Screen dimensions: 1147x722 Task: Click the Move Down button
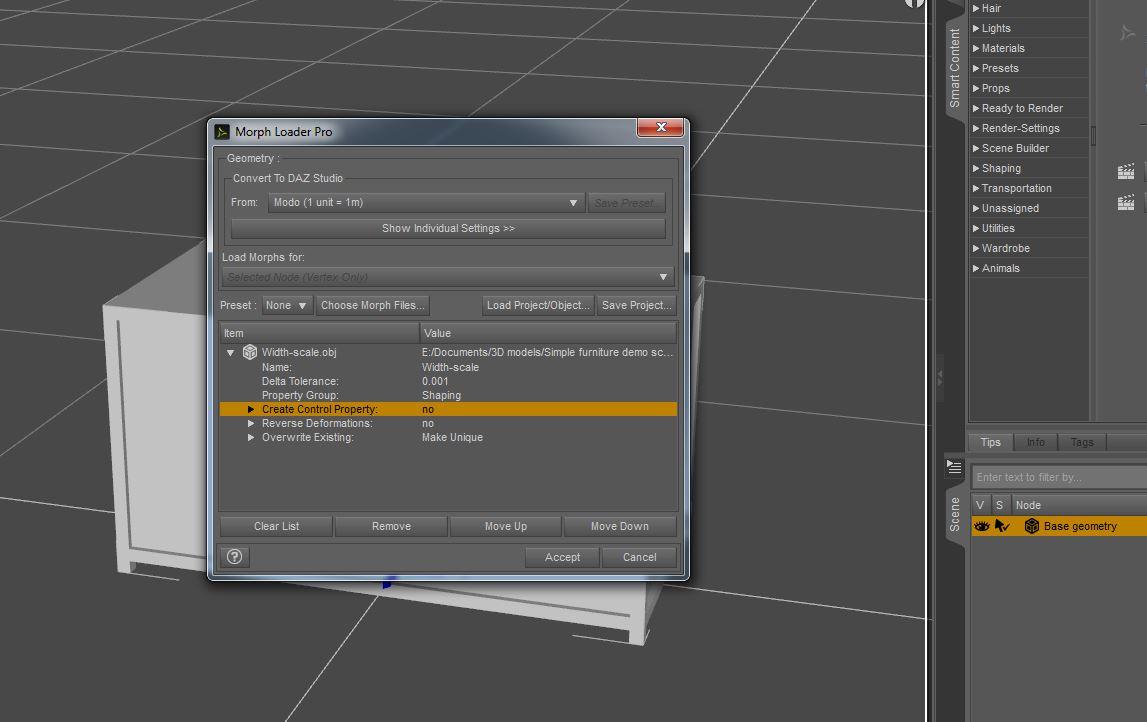620,526
